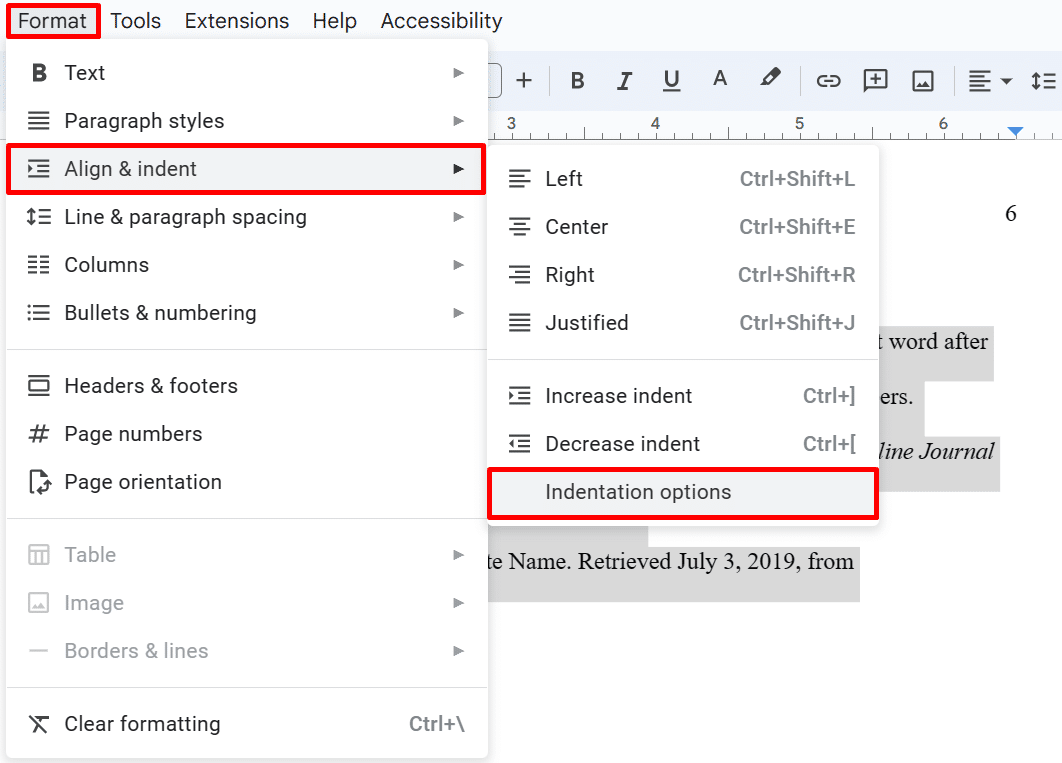Toggle bold formatting
This screenshot has height=763, width=1062.
[577, 80]
